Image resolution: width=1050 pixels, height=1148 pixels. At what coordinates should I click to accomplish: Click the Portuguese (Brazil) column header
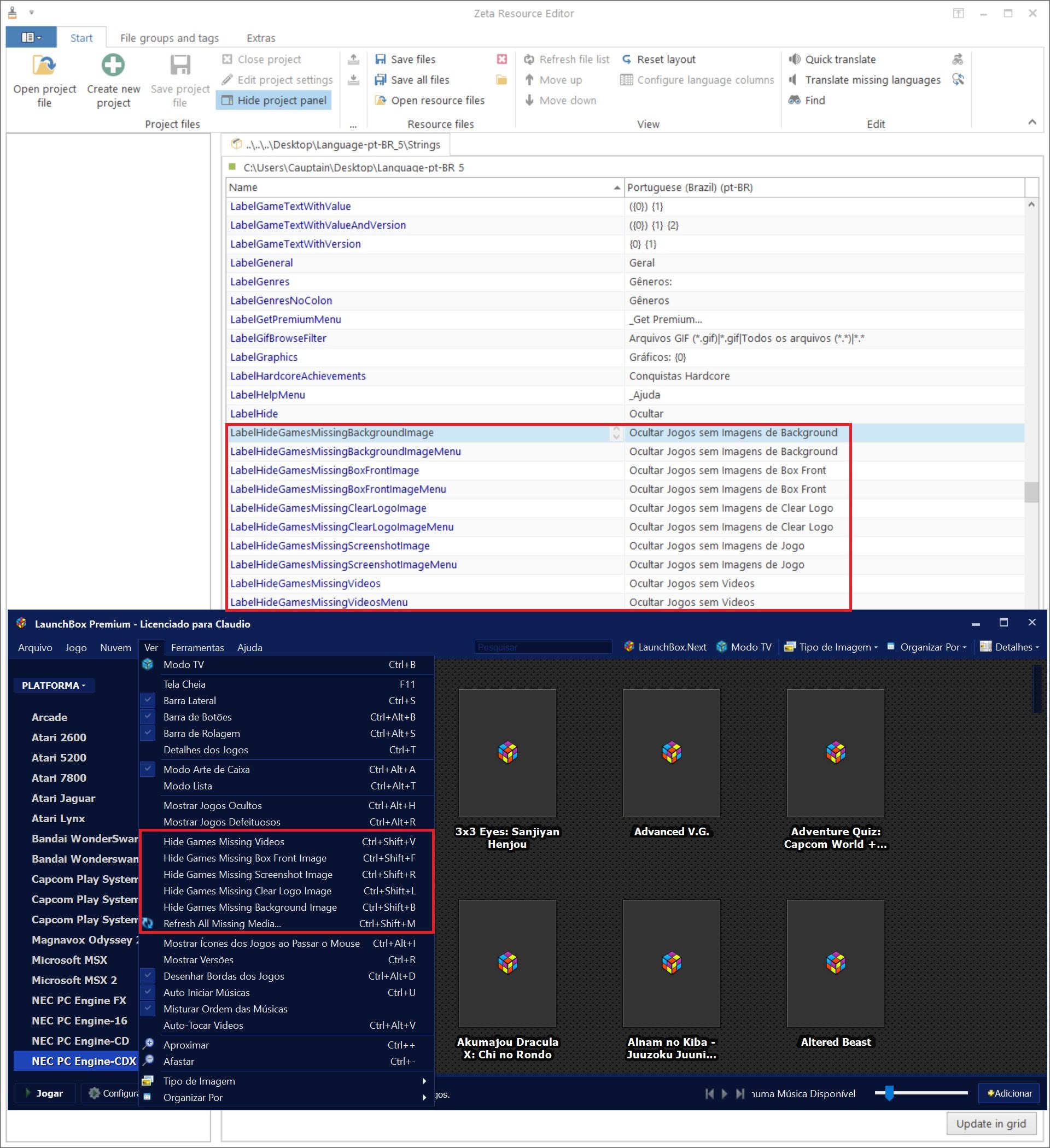click(824, 188)
